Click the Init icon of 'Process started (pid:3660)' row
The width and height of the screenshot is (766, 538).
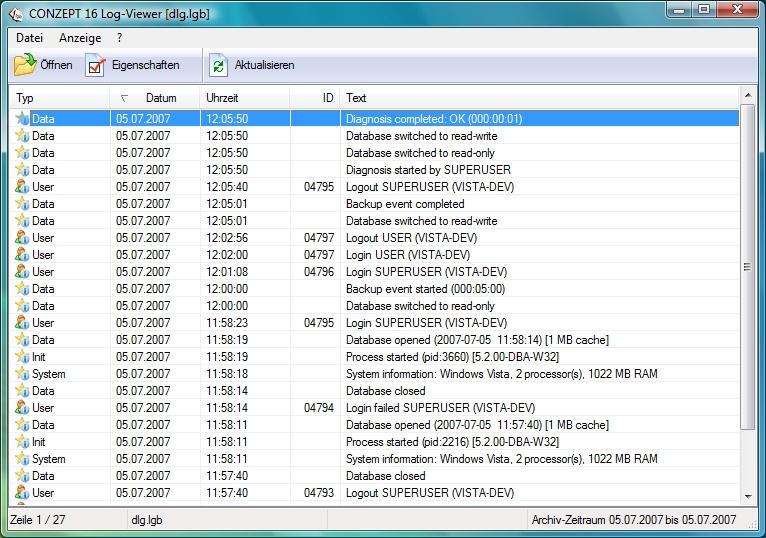click(x=22, y=357)
